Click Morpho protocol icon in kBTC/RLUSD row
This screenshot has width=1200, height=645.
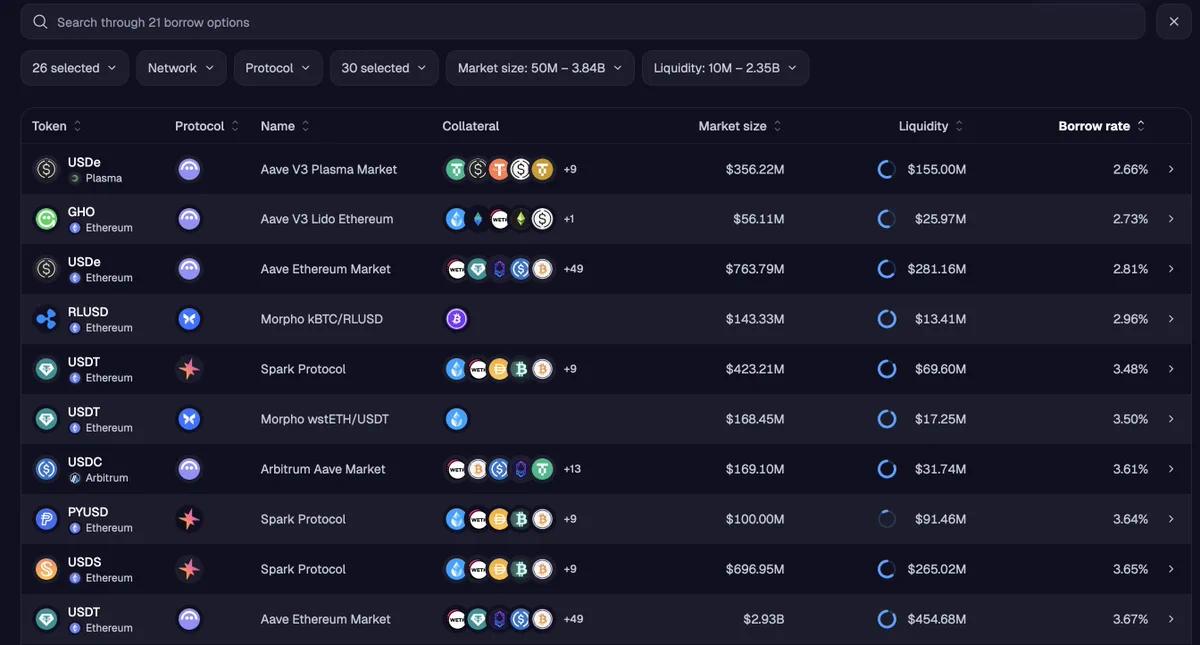[189, 319]
